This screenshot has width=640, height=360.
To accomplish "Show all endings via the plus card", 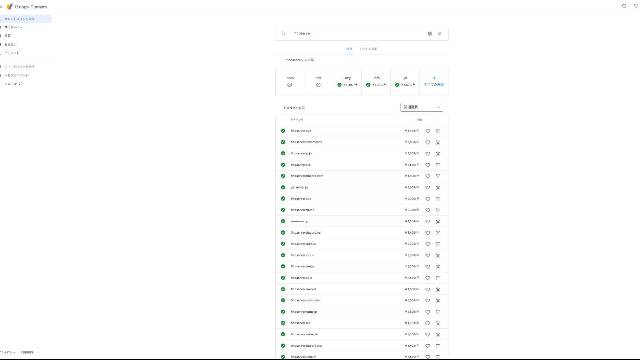I will [x=434, y=81].
